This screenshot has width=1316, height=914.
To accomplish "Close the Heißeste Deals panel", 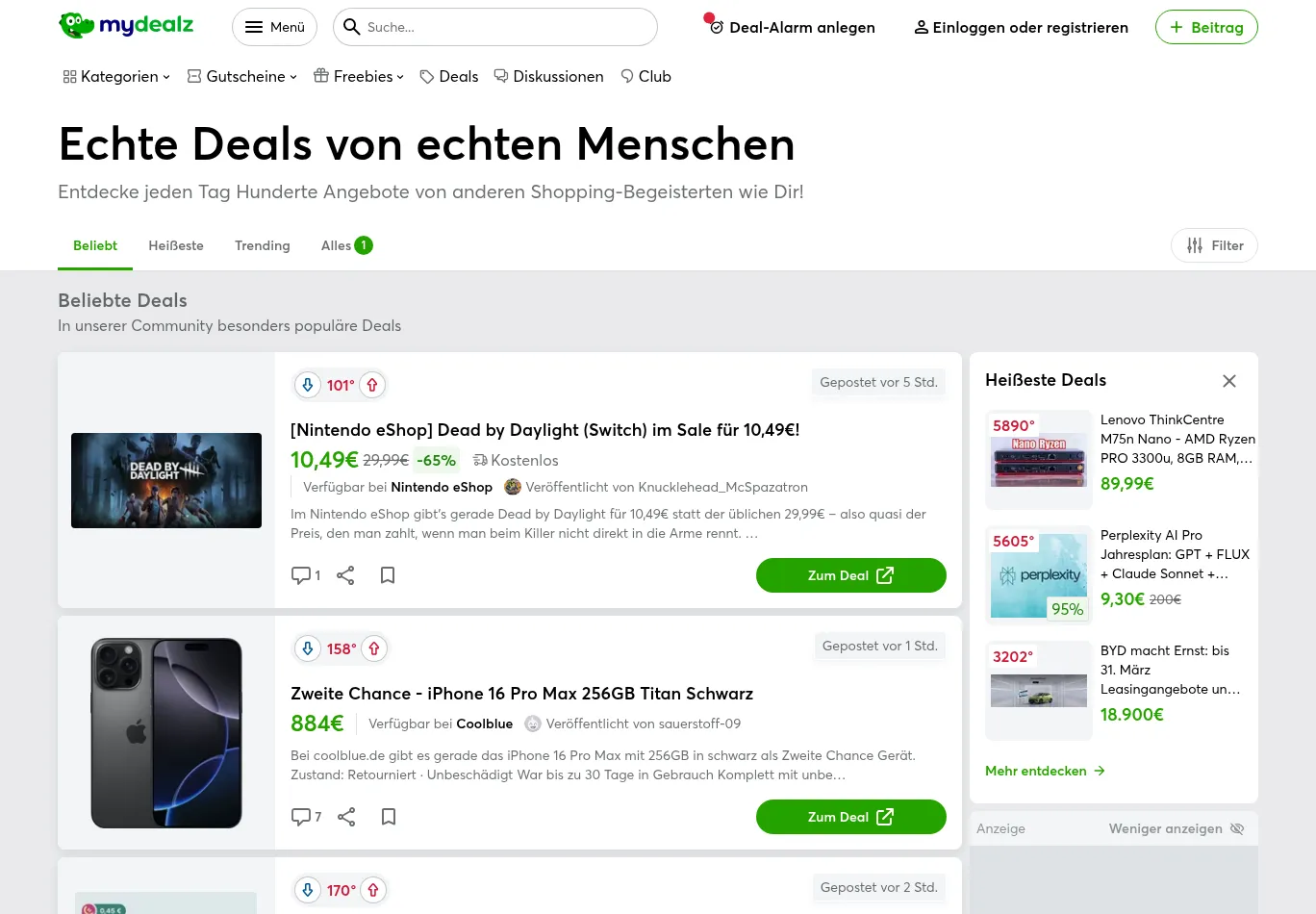I will click(1229, 381).
